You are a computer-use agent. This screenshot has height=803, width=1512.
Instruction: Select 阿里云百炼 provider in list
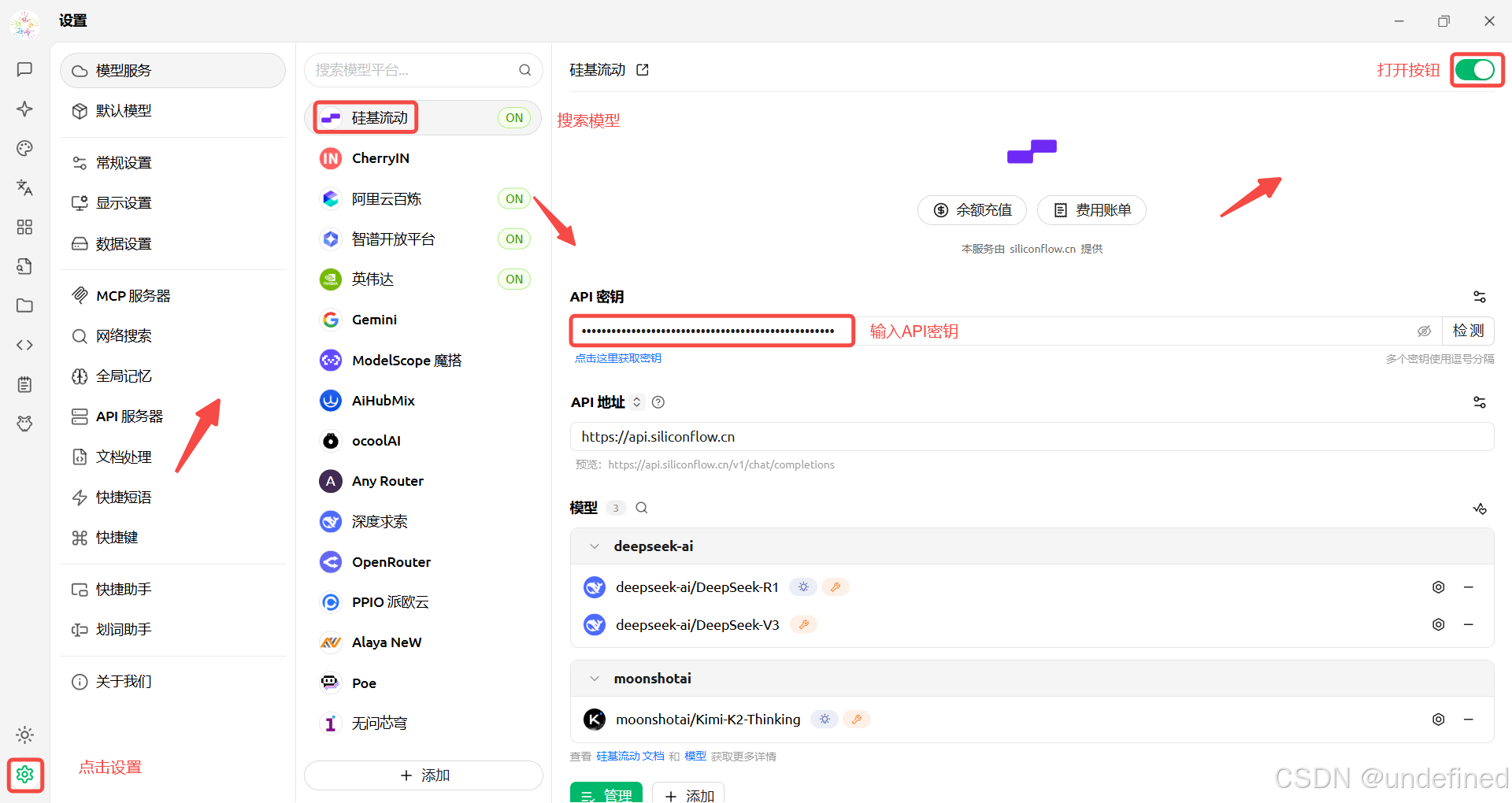[424, 199]
